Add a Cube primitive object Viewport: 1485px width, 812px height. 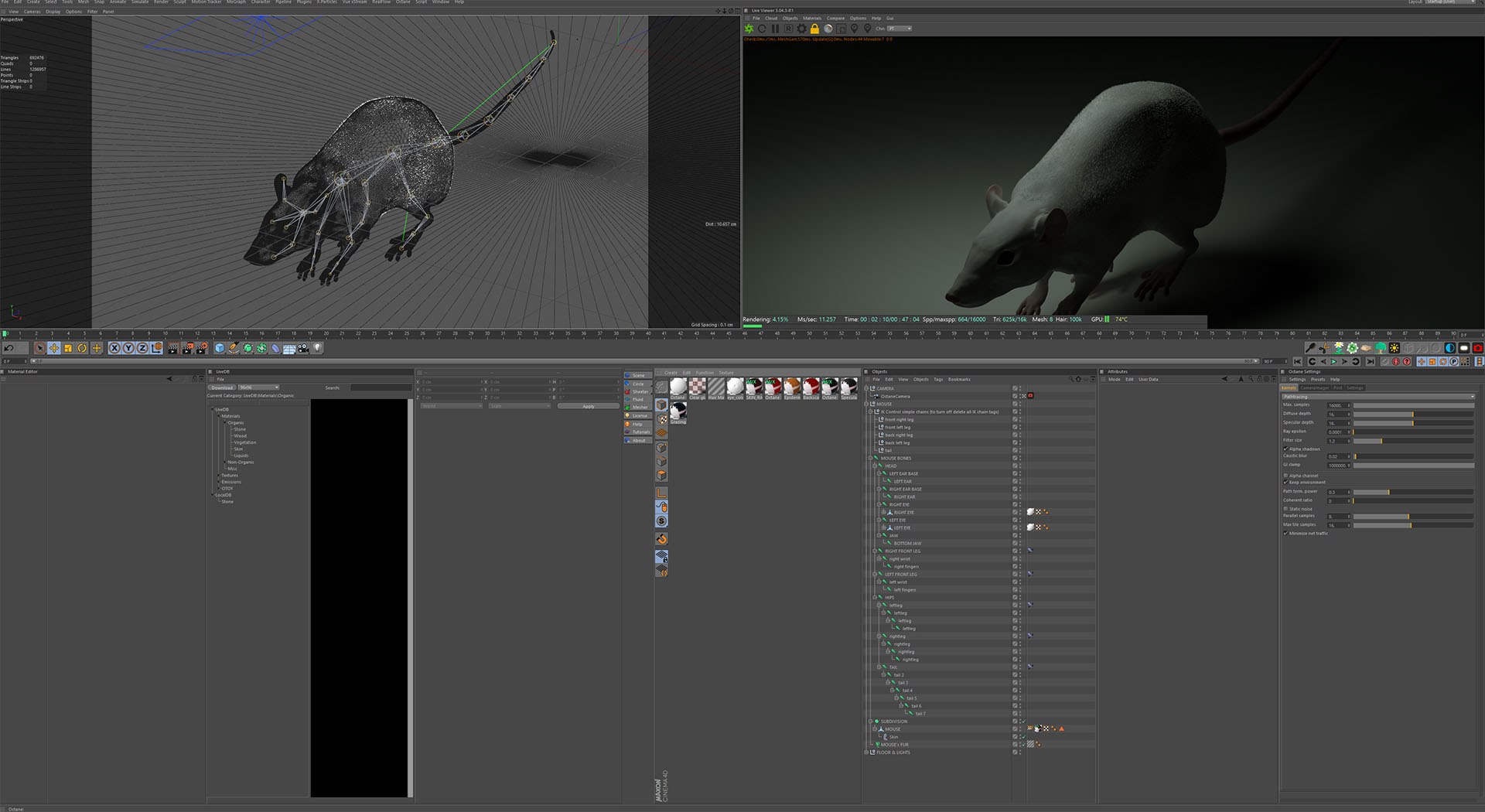[x=220, y=348]
